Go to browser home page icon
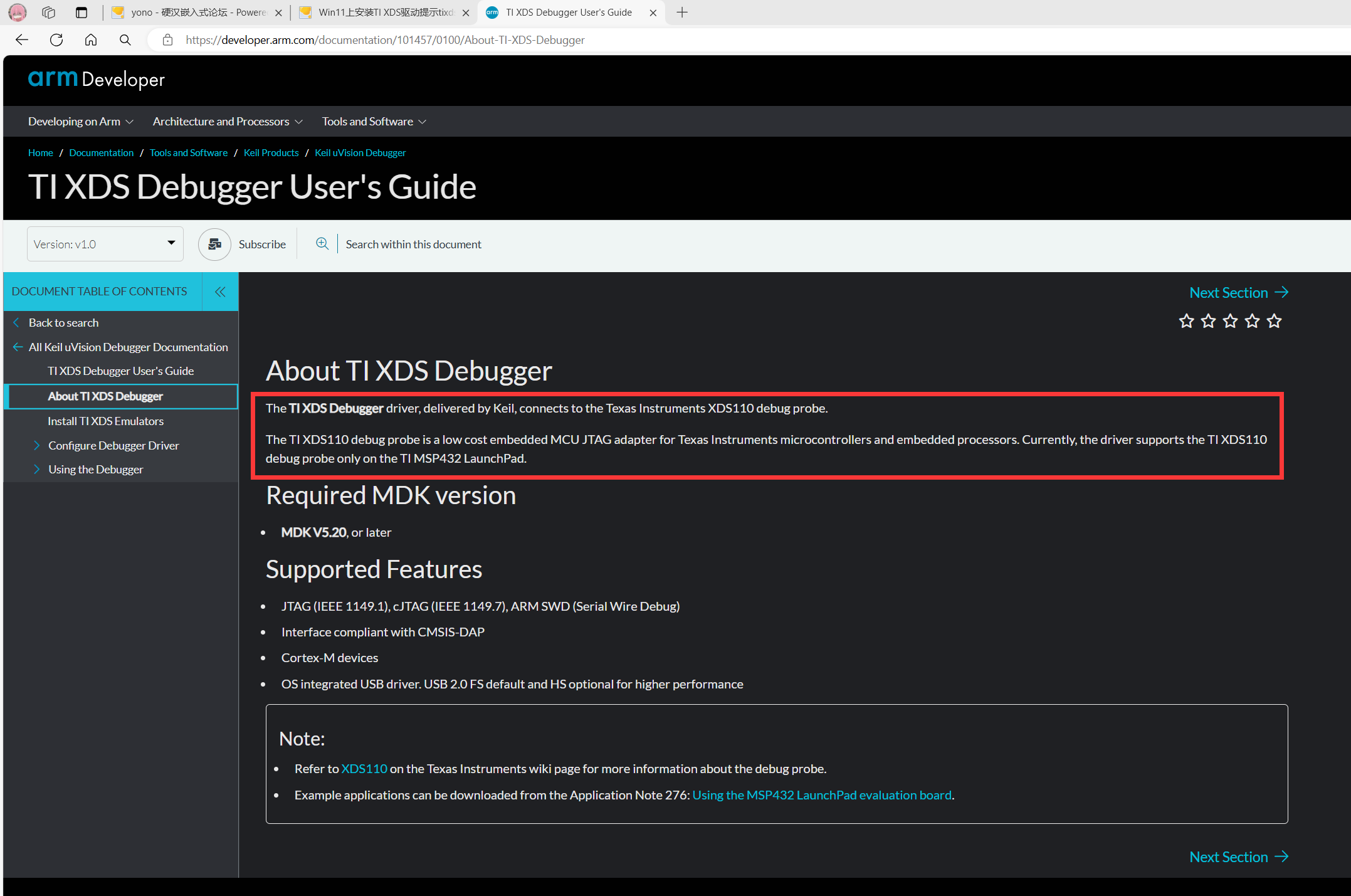 91,40
